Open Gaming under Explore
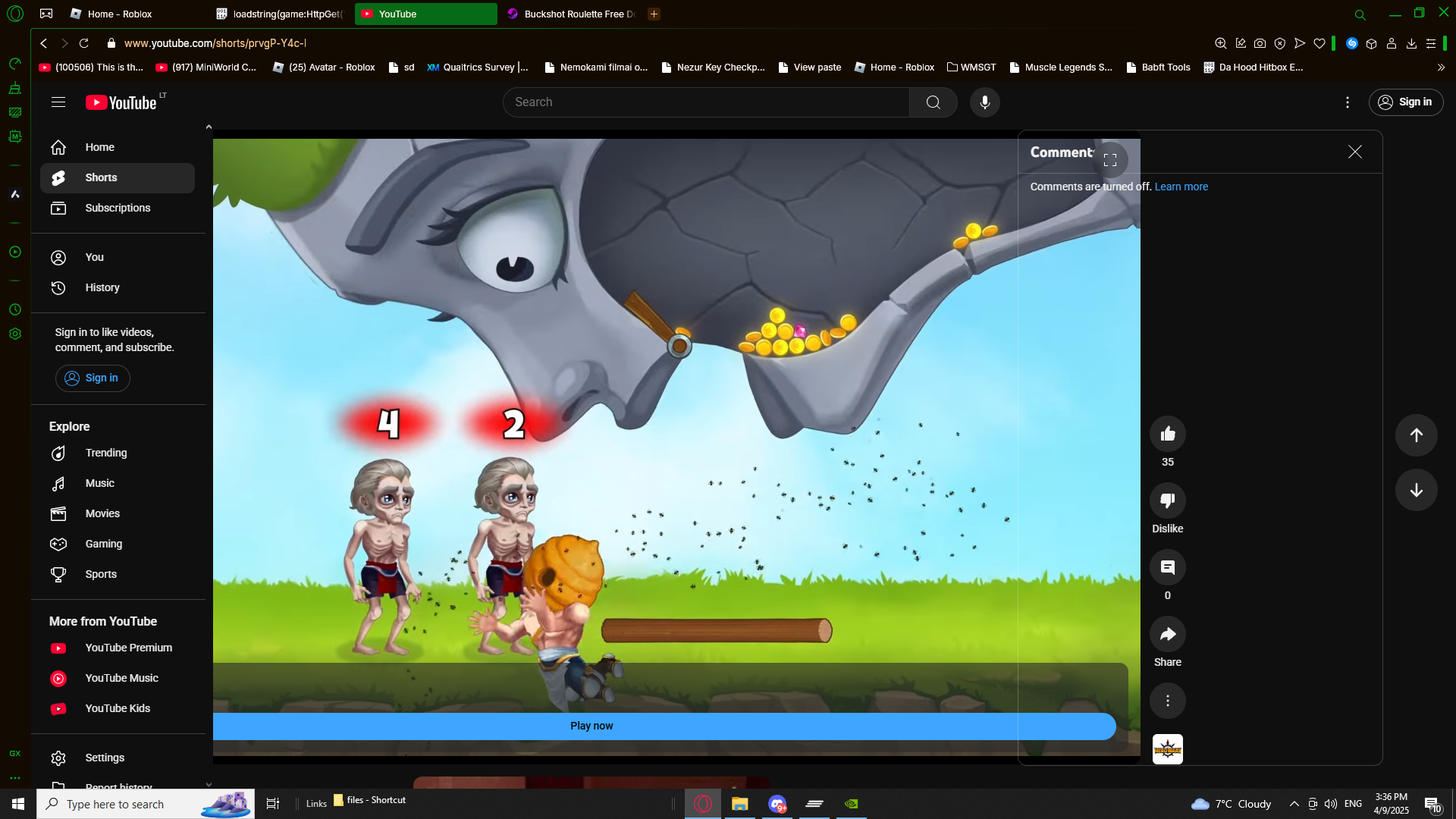1456x819 pixels. pos(118,544)
